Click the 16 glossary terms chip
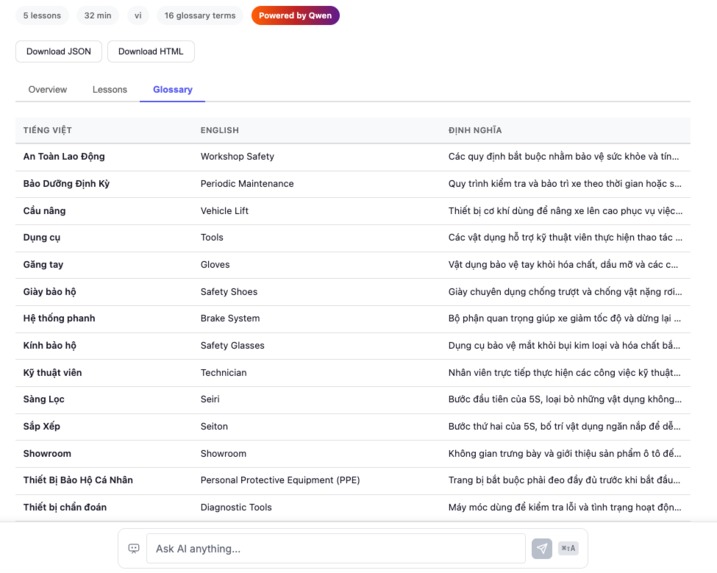717x573 pixels. (x=200, y=15)
